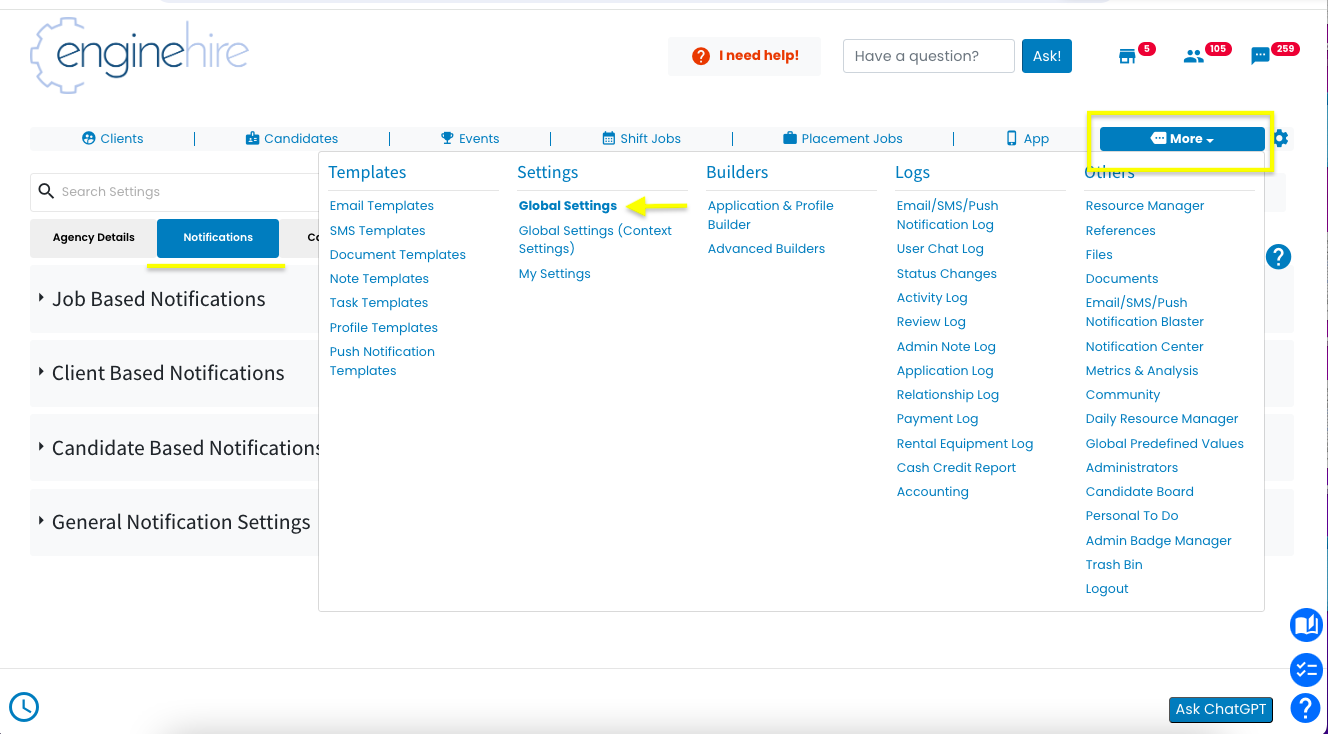Open the blue book resource icon bottom right
Viewport: 1328px width, 734px height.
[1306, 625]
